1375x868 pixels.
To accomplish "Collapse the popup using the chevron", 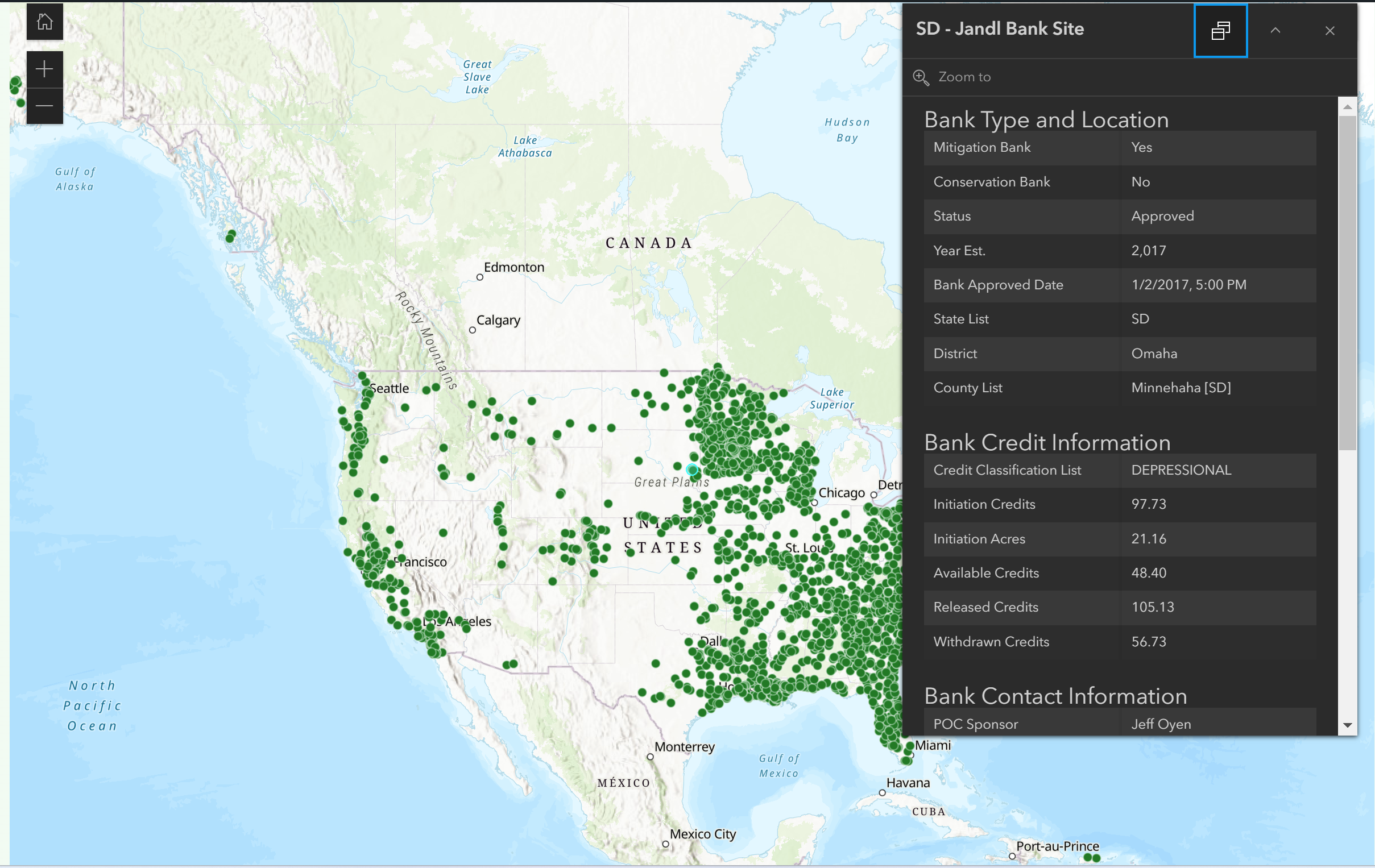I will pyautogui.click(x=1275, y=31).
